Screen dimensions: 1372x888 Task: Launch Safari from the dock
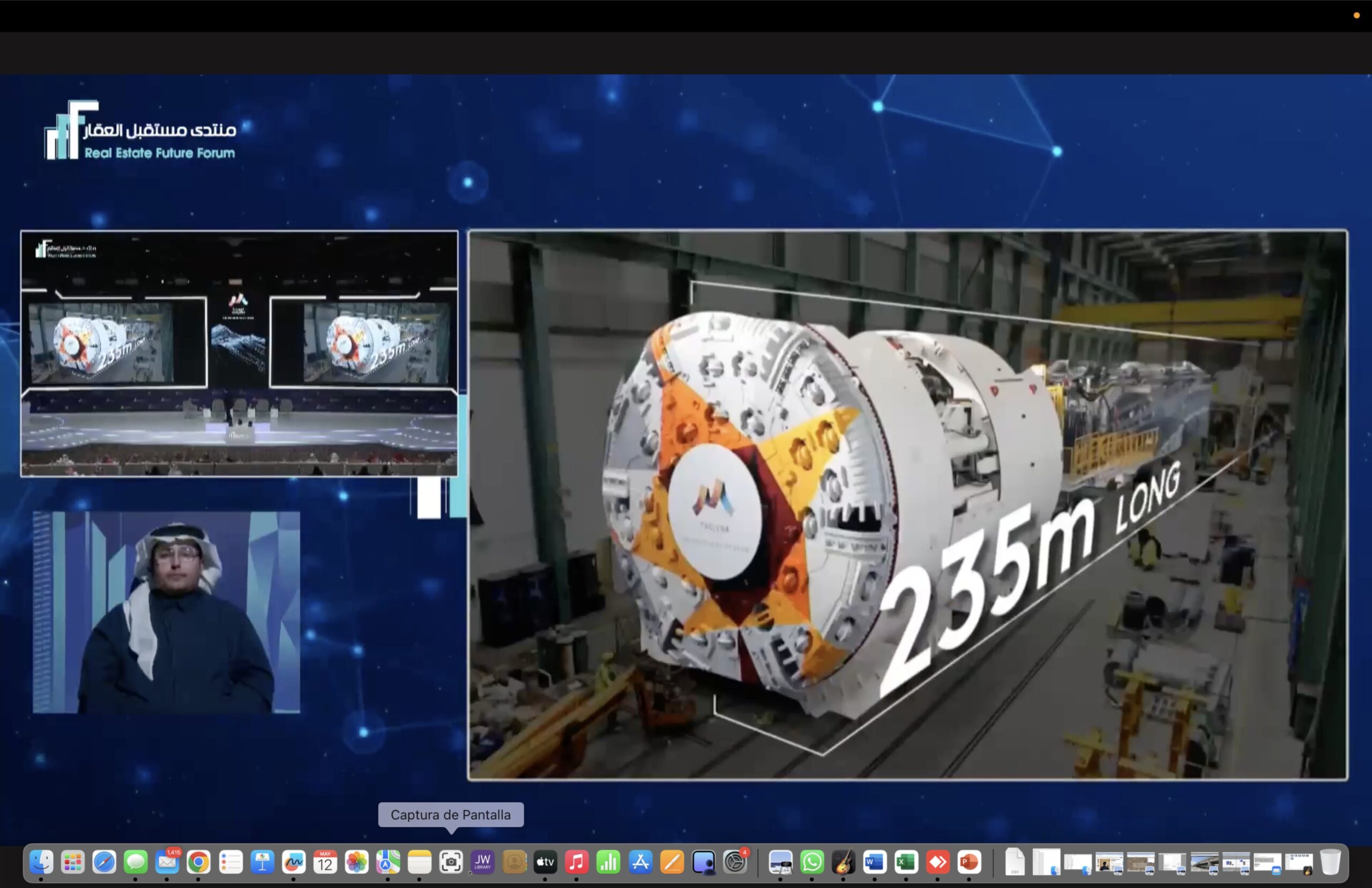pos(105,862)
